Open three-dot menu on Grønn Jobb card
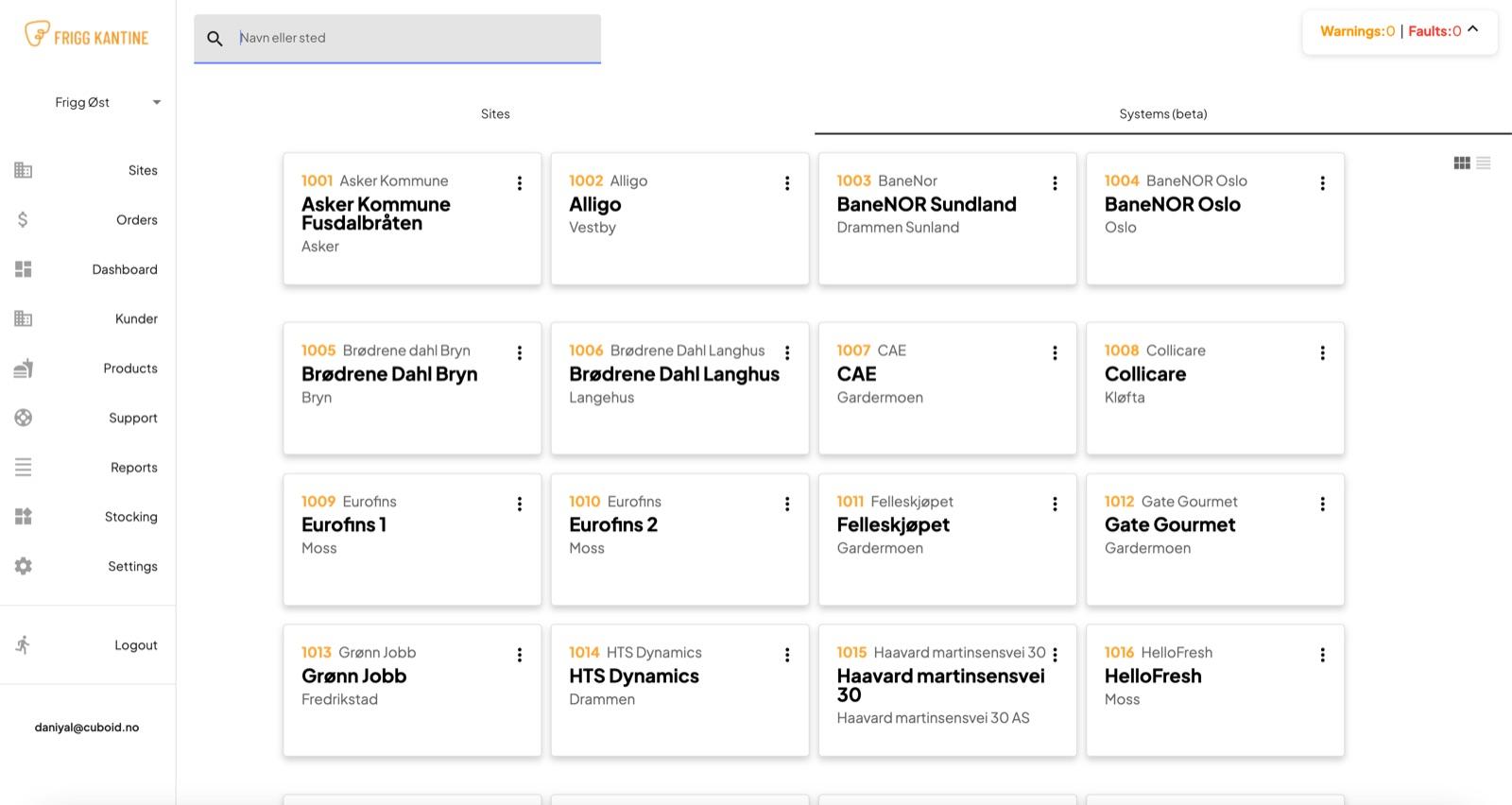The width and height of the screenshot is (1512, 805). point(520,655)
